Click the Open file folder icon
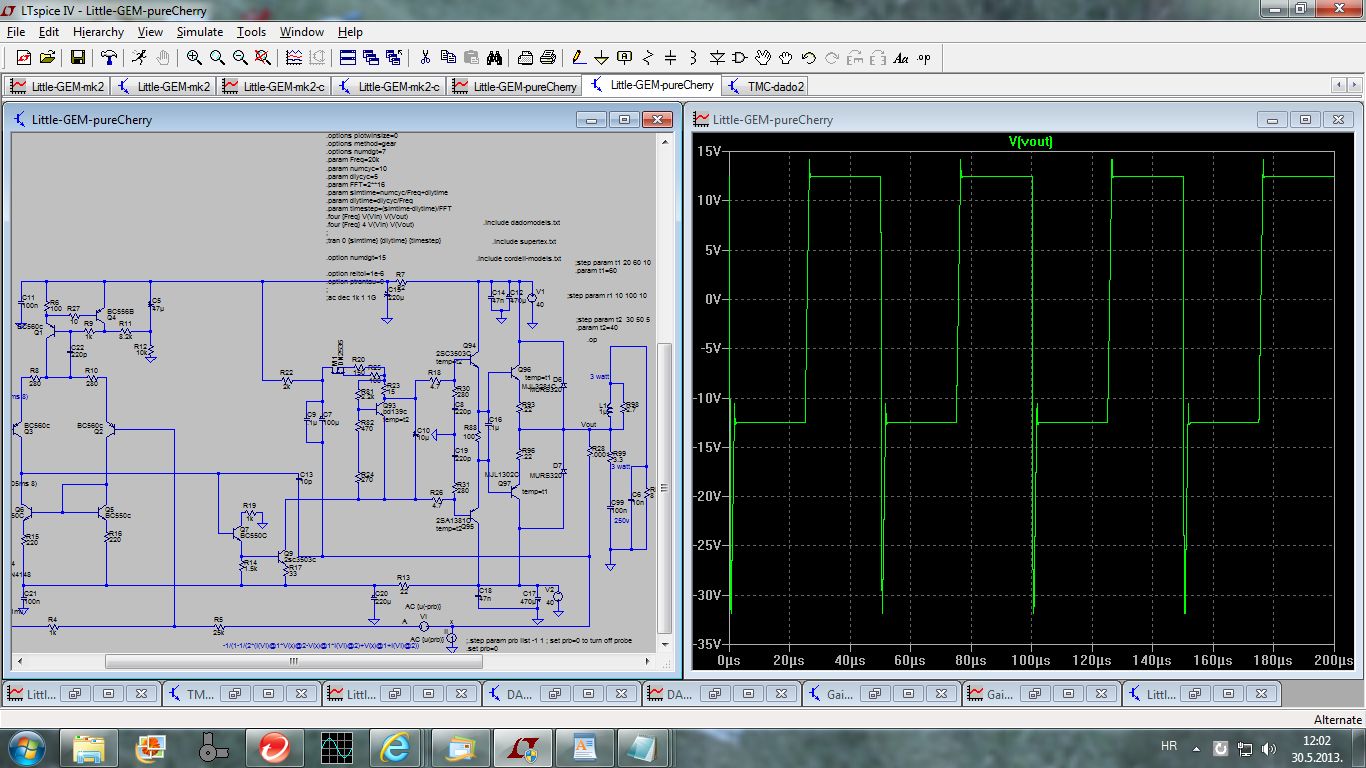This screenshot has height=768, width=1366. (47, 58)
